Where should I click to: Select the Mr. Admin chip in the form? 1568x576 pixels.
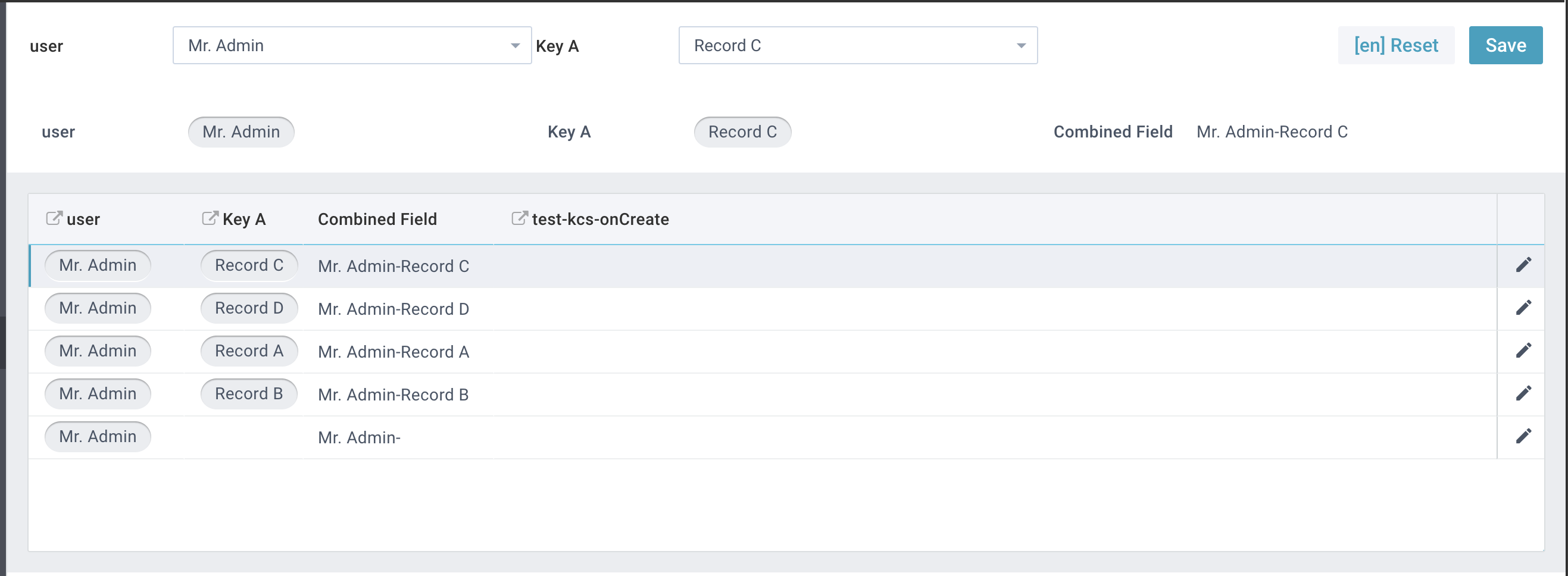pyautogui.click(x=241, y=132)
